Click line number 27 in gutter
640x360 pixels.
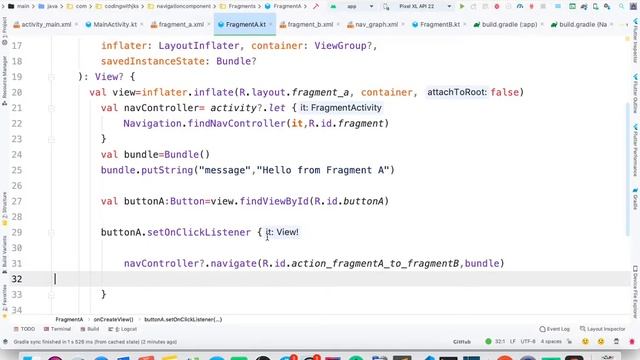(x=17, y=201)
